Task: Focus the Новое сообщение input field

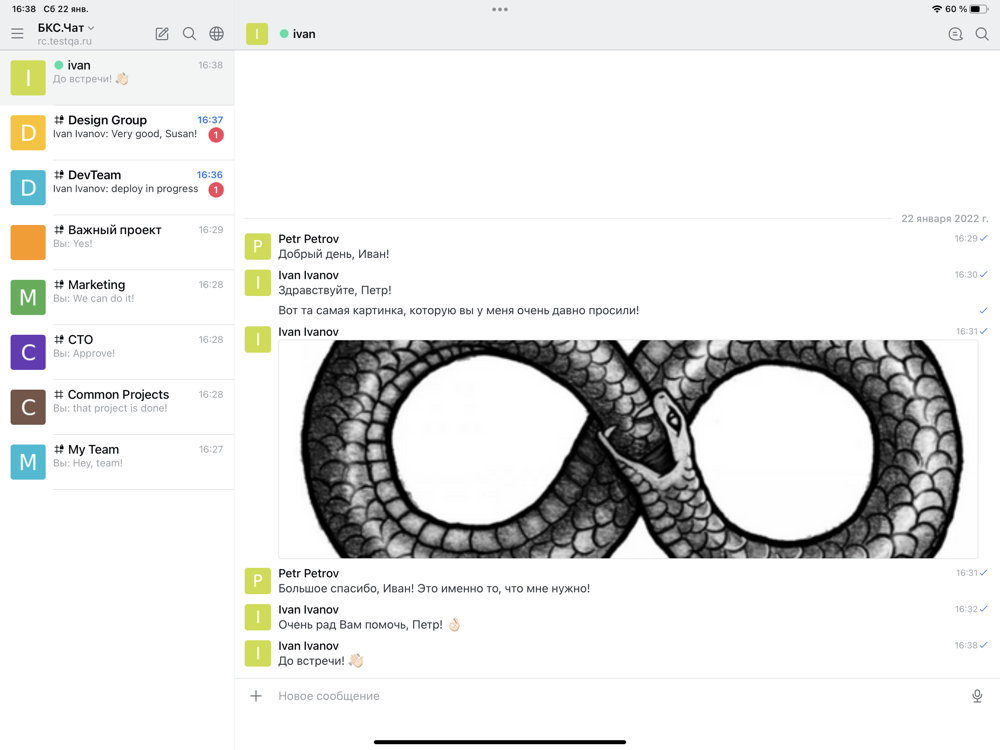Action: coord(619,696)
